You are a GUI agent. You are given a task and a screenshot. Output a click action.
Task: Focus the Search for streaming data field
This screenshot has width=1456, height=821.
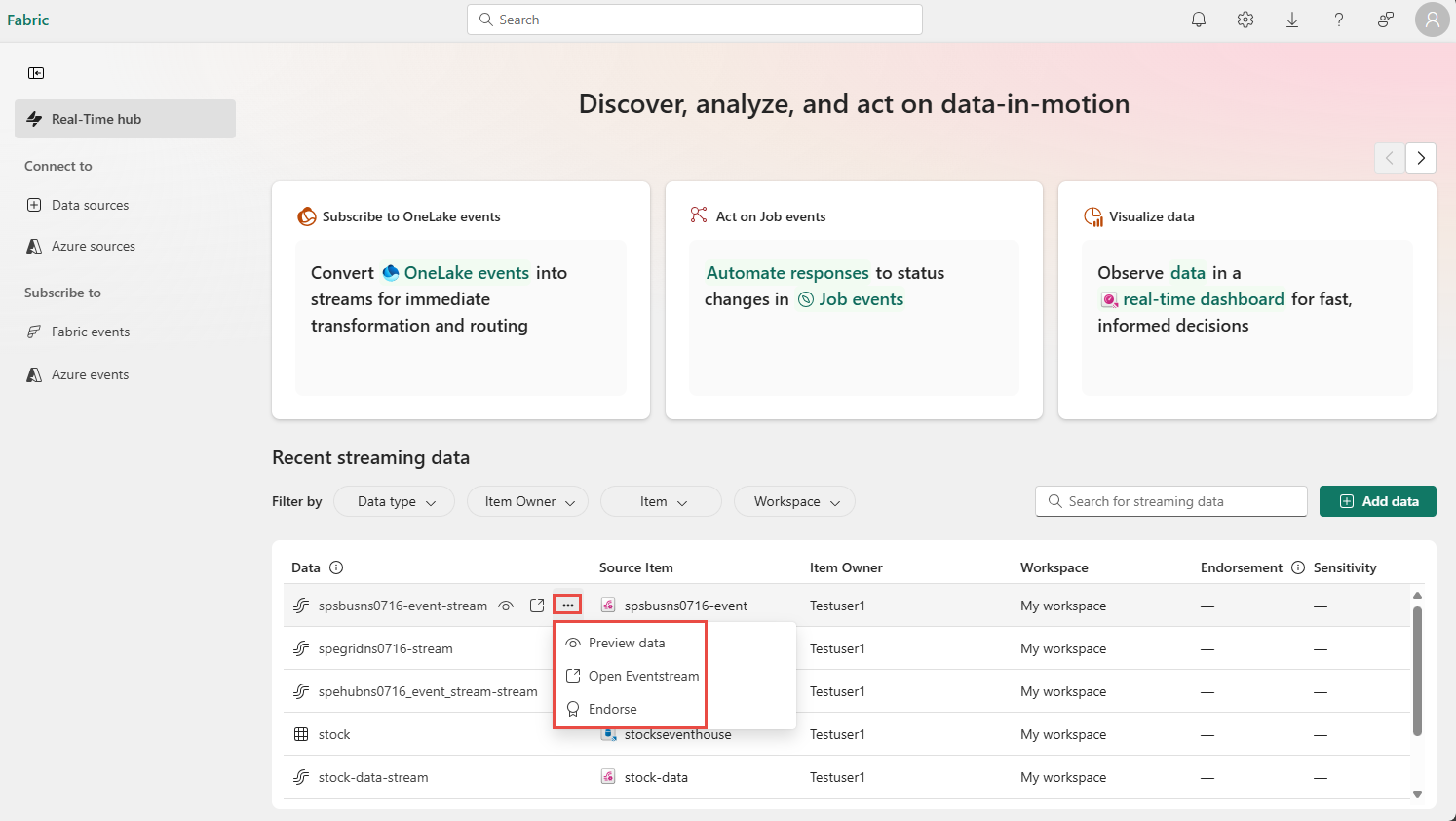click(x=1179, y=501)
